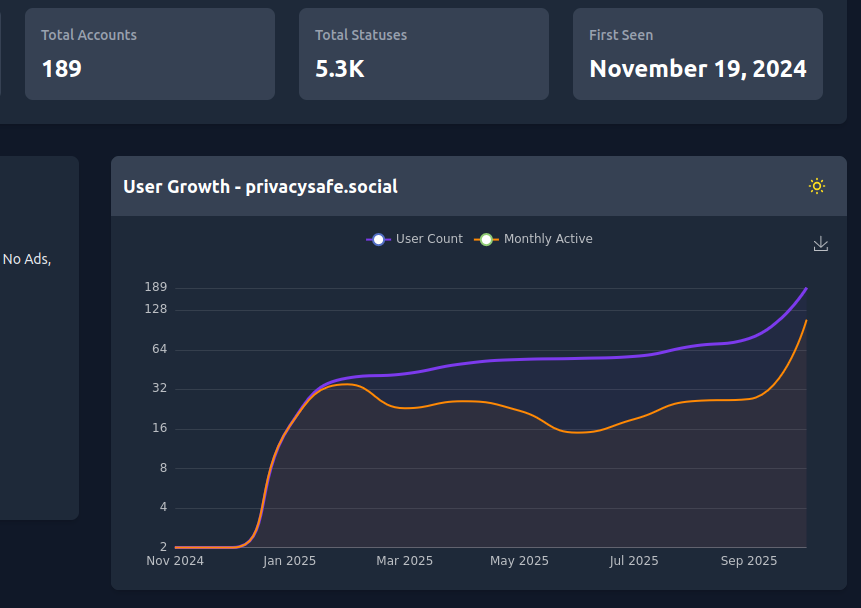
Task: Select the 5.3K statuses value
Action: click(340, 69)
